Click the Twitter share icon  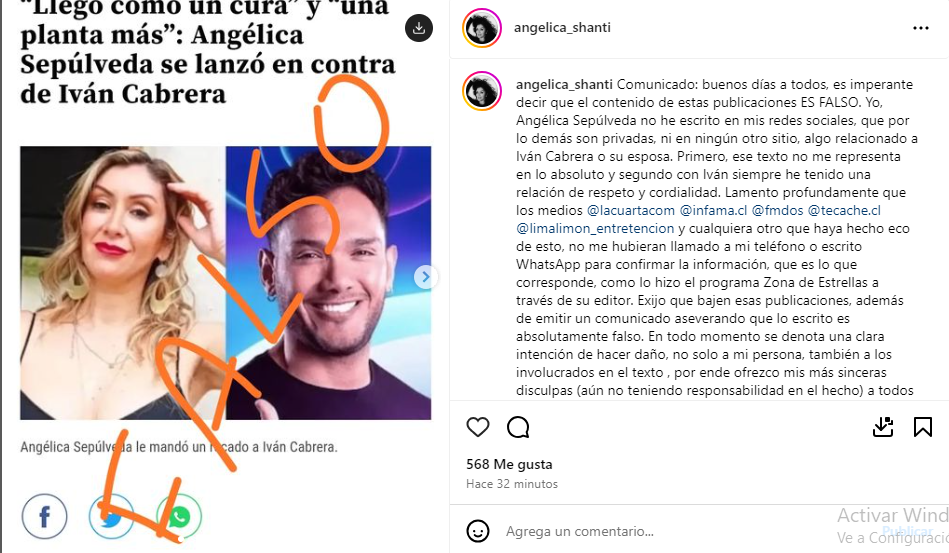point(111,517)
